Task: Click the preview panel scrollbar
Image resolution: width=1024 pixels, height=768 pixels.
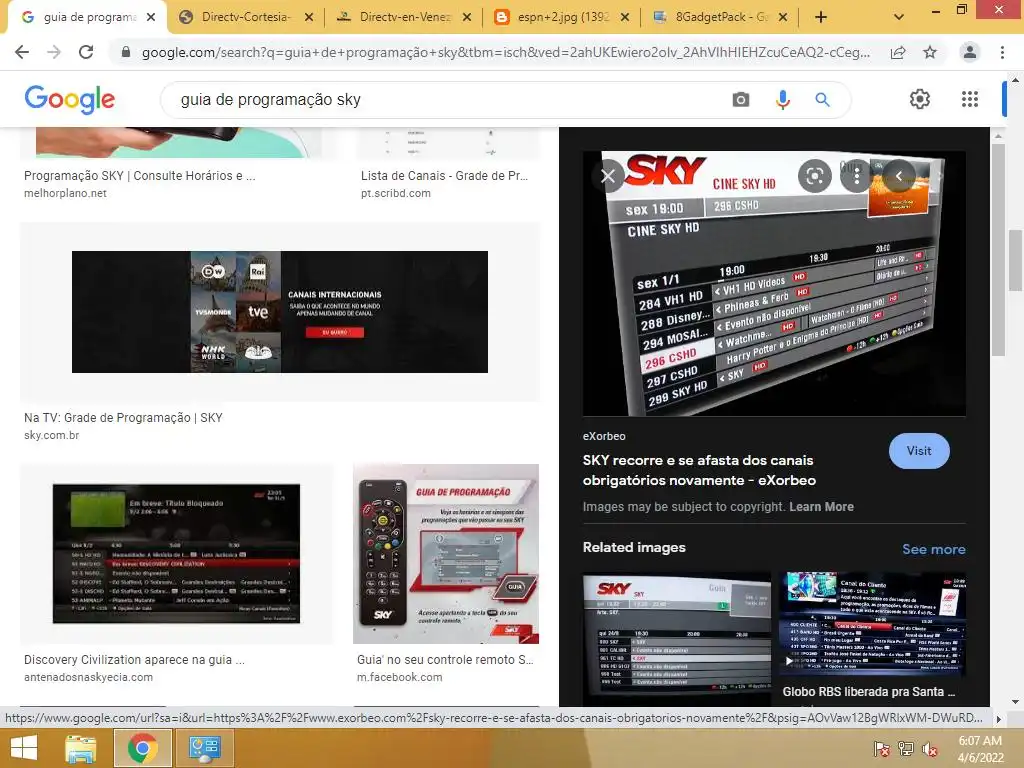Action: (997, 249)
